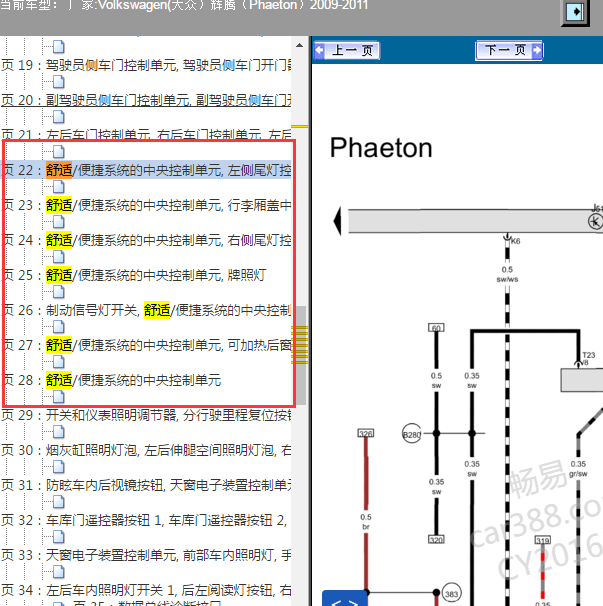Click document icon above page 33 row
Image resolution: width=603 pixels, height=606 pixels.
coord(58,537)
